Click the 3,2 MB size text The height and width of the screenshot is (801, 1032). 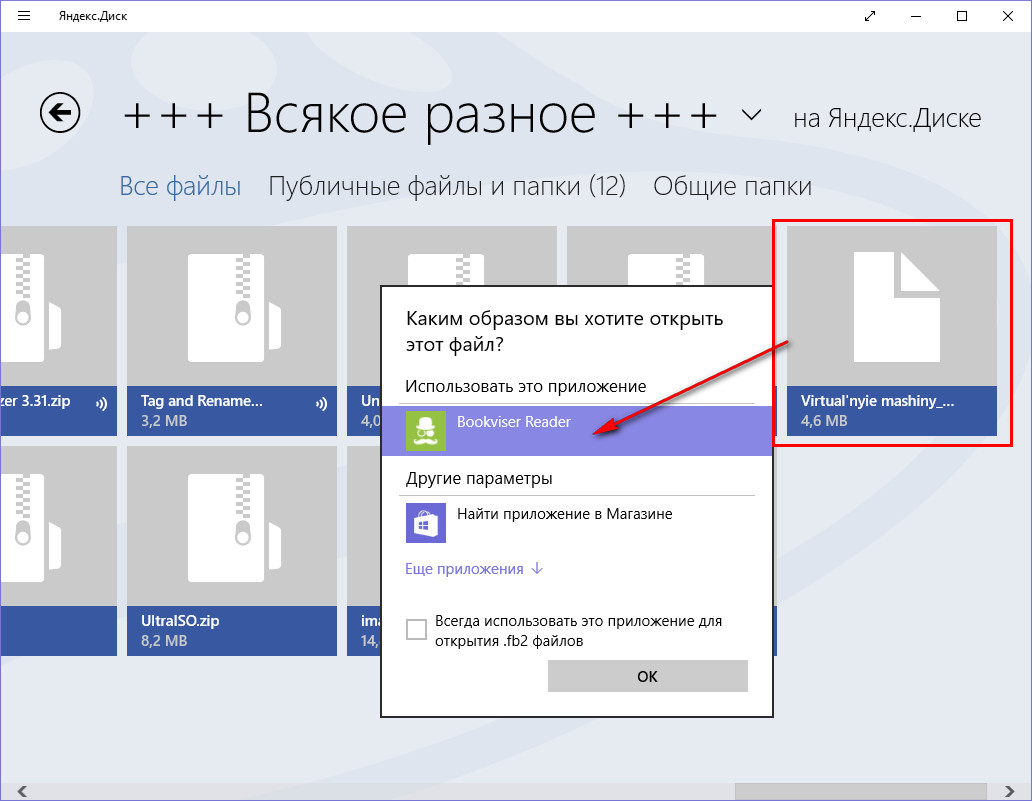point(164,421)
